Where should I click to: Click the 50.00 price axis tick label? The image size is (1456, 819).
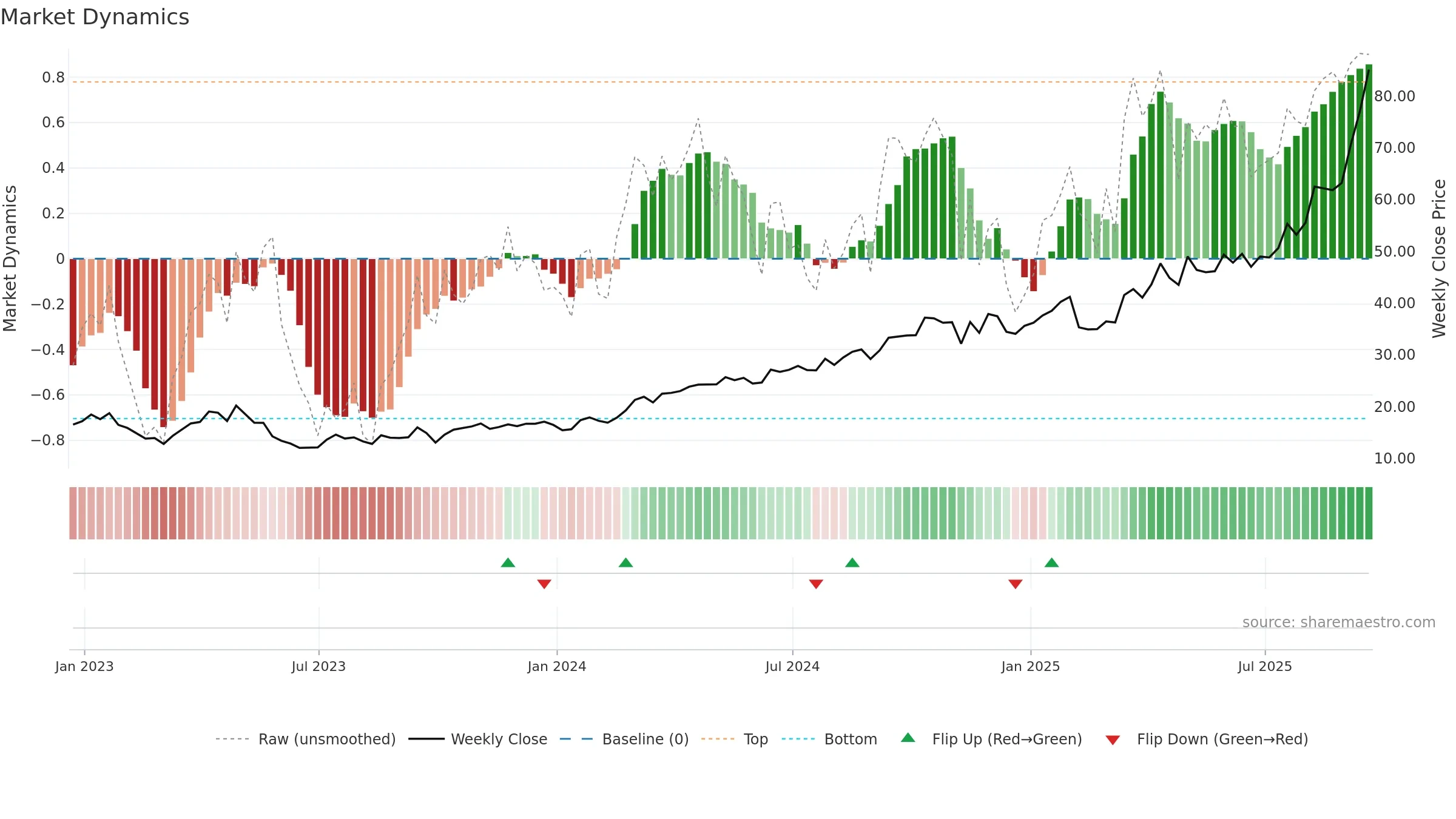[1395, 251]
